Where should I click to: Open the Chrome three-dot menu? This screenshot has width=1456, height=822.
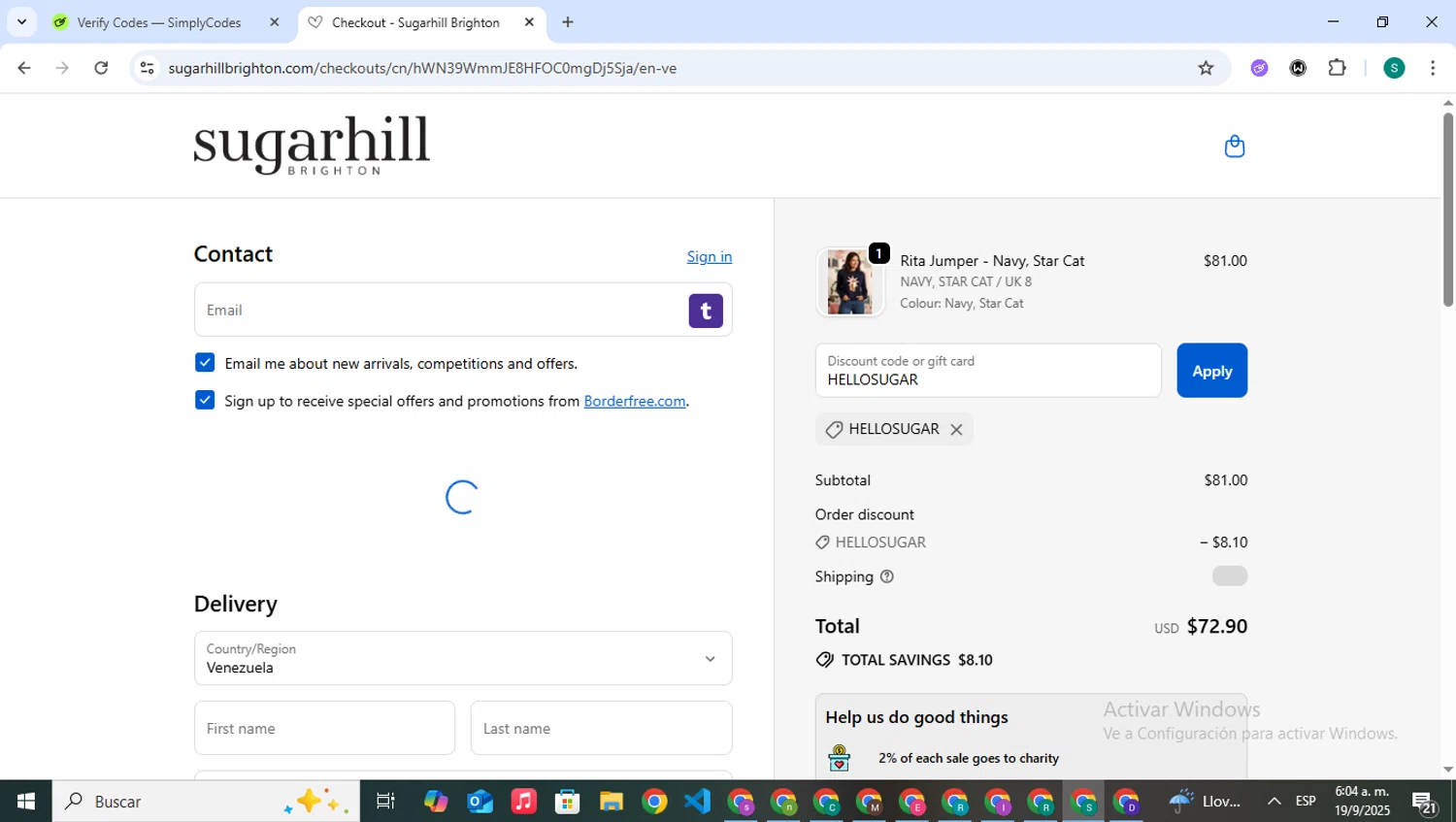[x=1433, y=68]
